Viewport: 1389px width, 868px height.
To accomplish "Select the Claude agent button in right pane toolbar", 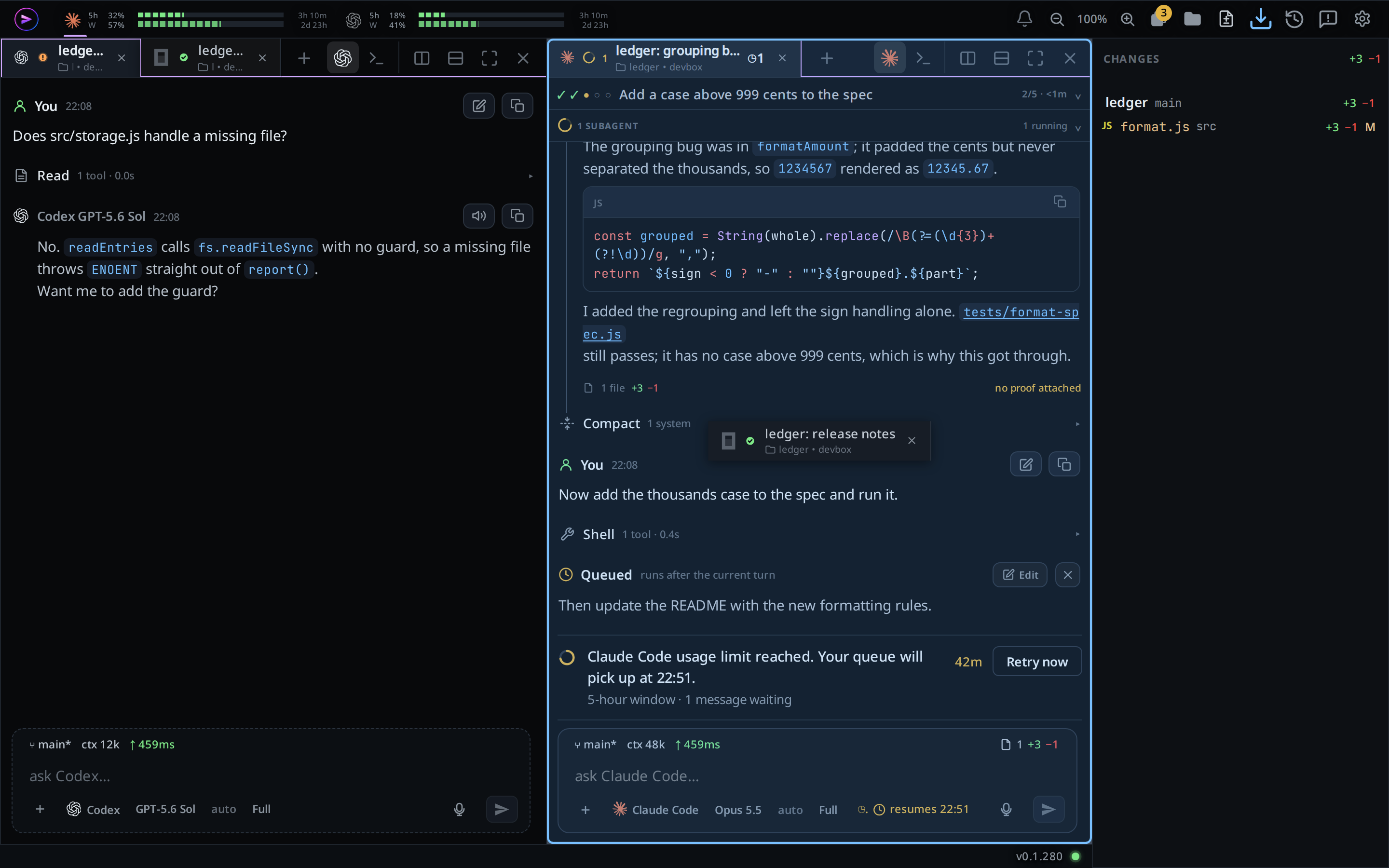I will coord(889,58).
